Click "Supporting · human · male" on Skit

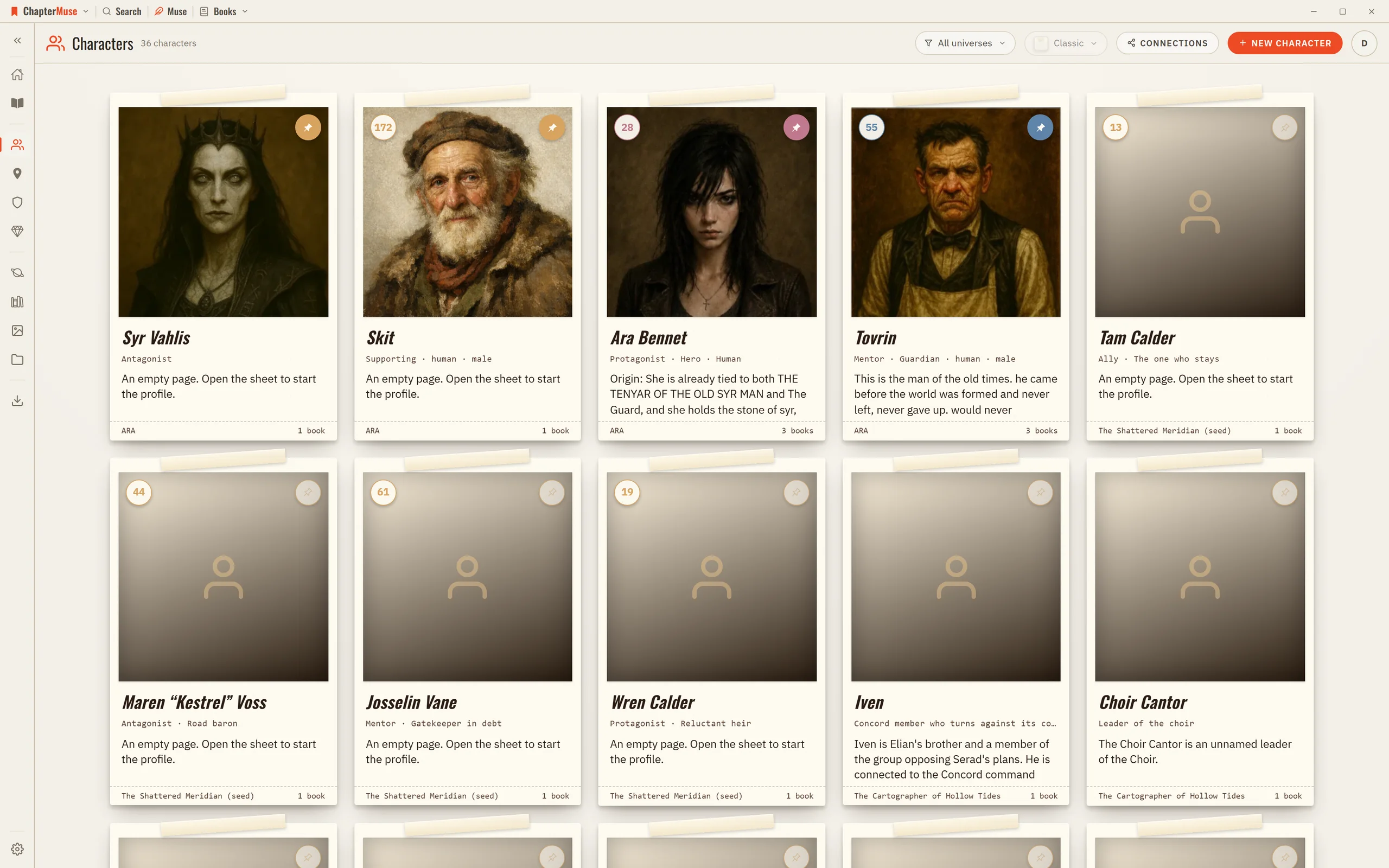point(428,359)
